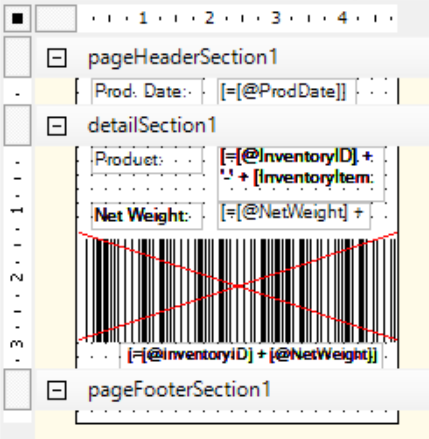This screenshot has width=429, height=439.
Task: Collapse the pageHeaderSection1 section
Action: tap(57, 58)
